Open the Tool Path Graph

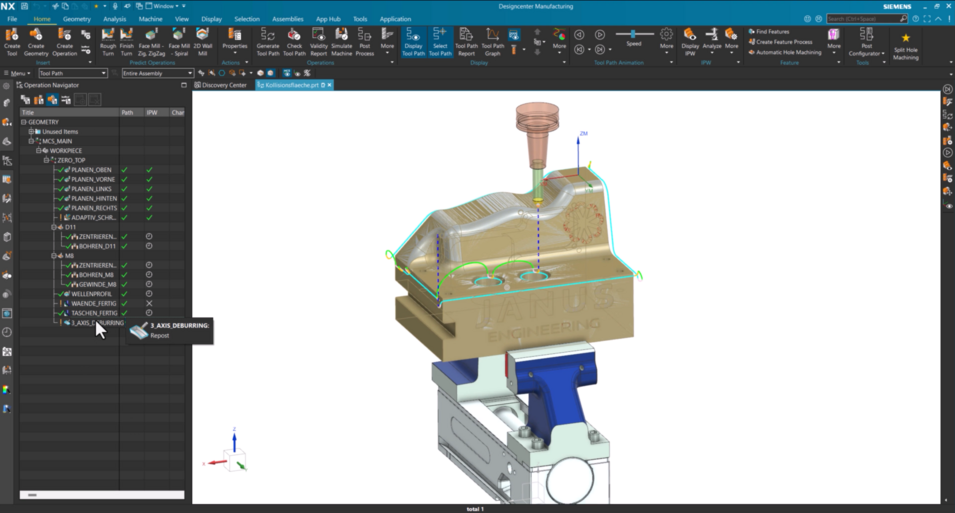tap(492, 41)
